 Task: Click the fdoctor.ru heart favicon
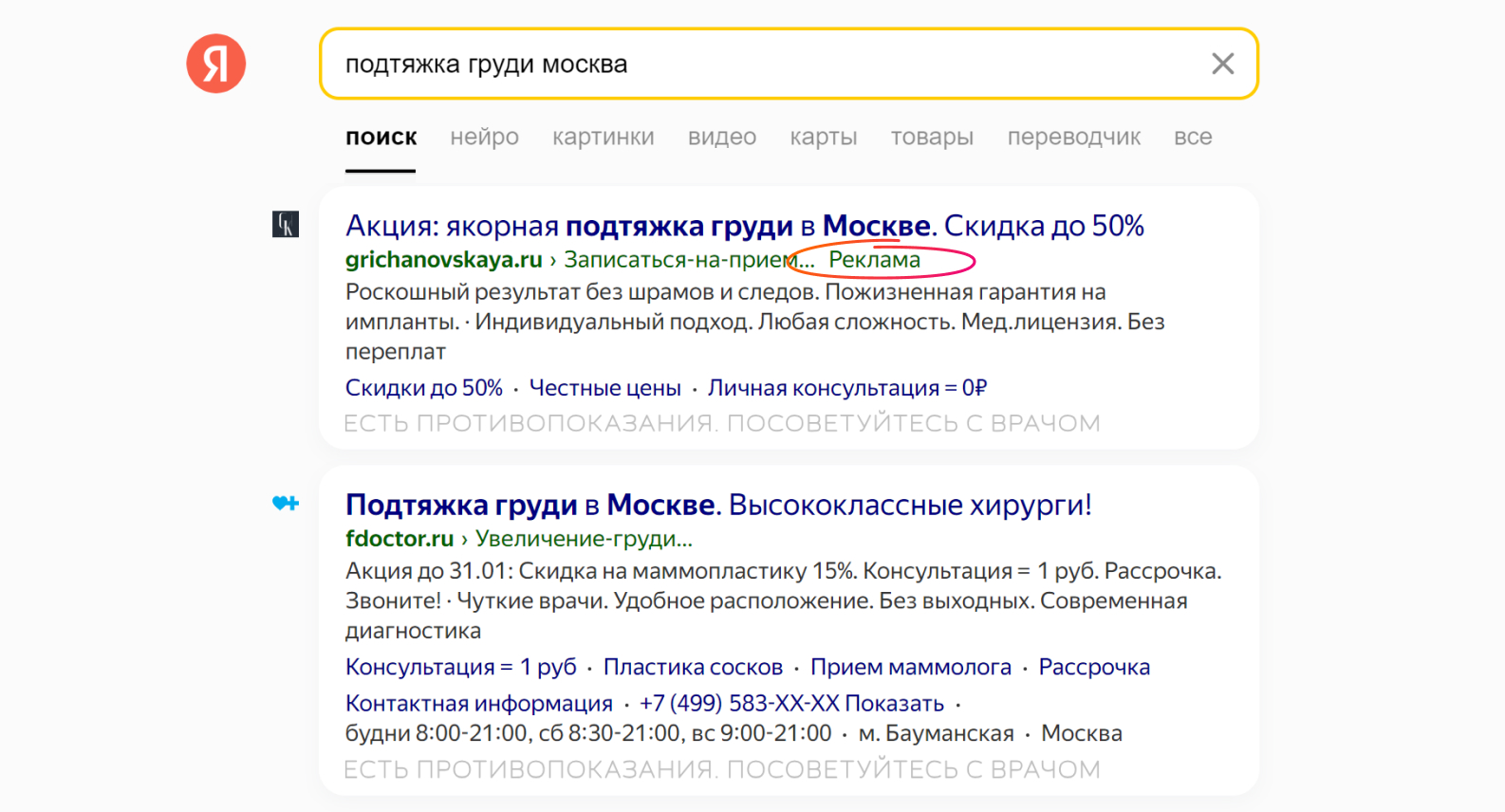pyautogui.click(x=286, y=503)
